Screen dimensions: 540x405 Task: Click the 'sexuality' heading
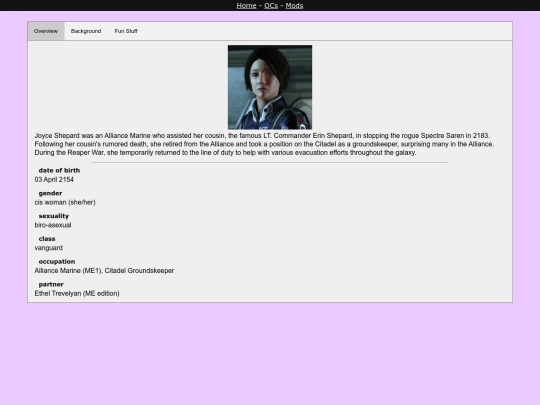point(54,216)
